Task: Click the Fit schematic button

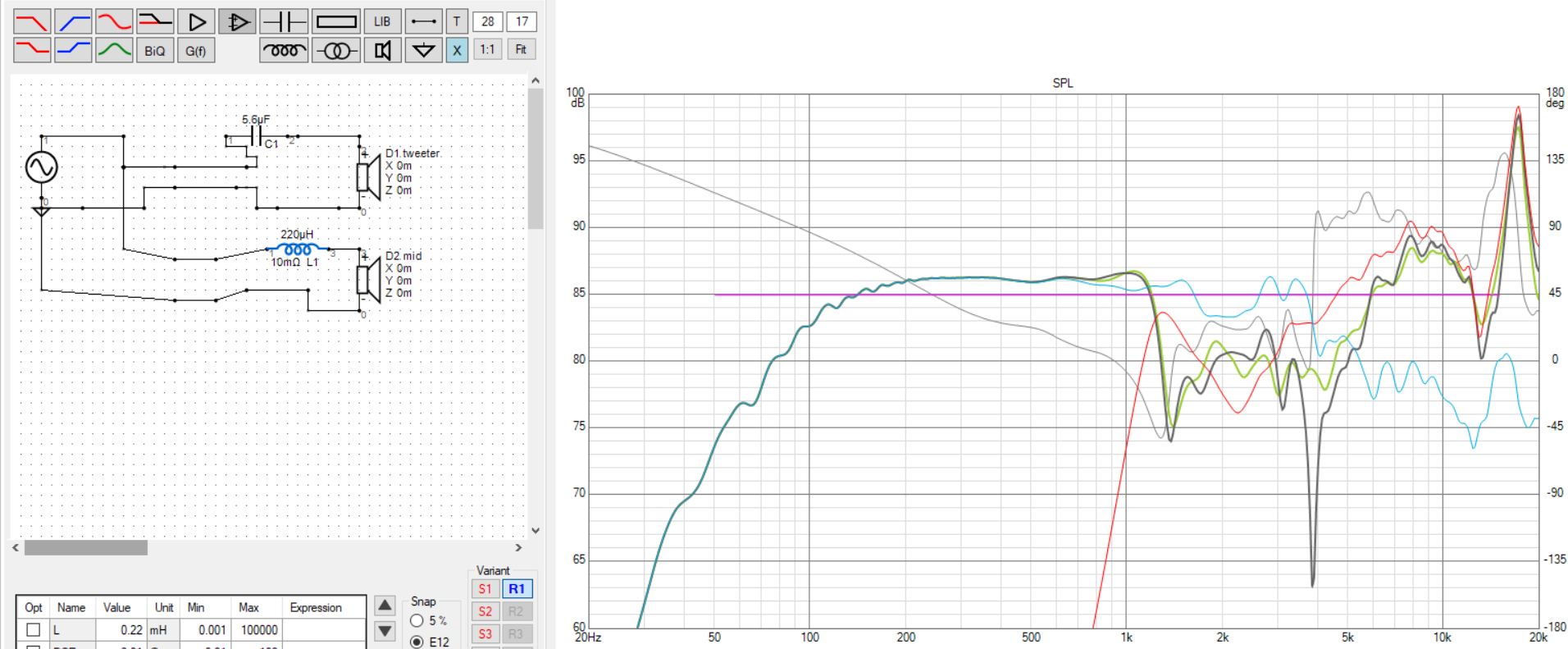Action: click(521, 49)
